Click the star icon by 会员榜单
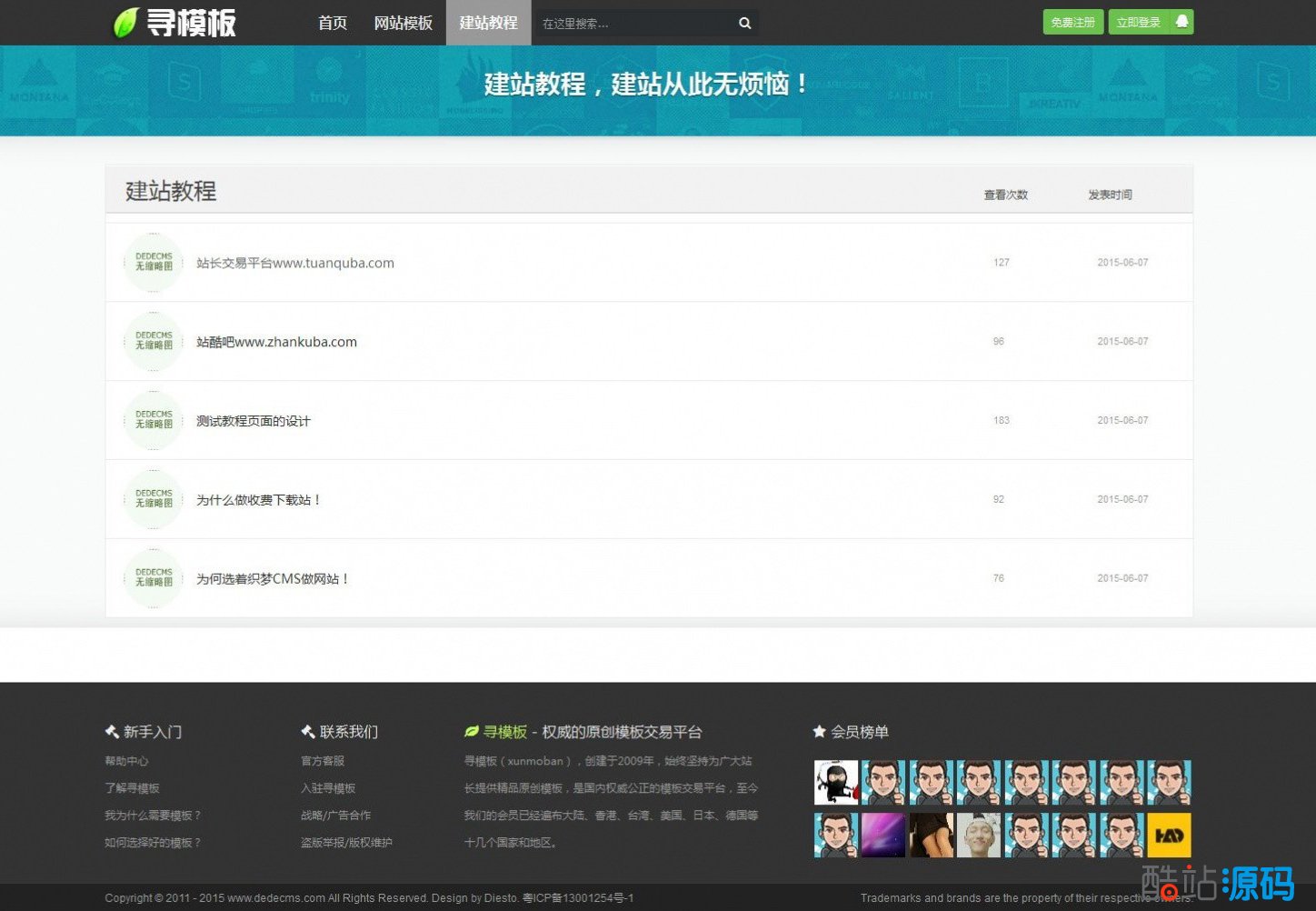The image size is (1316, 911). click(819, 732)
